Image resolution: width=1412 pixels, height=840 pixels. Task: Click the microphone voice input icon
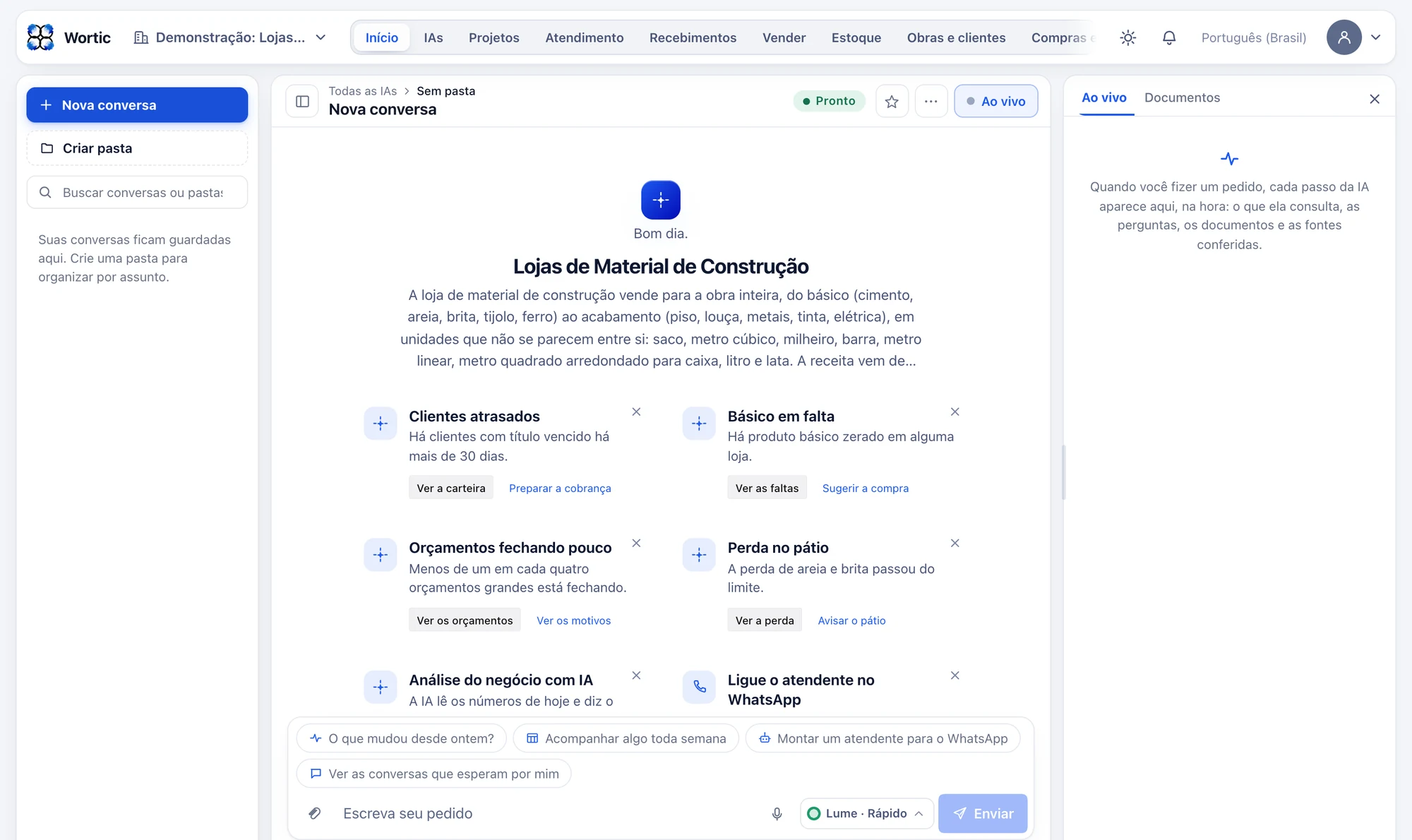tap(777, 813)
